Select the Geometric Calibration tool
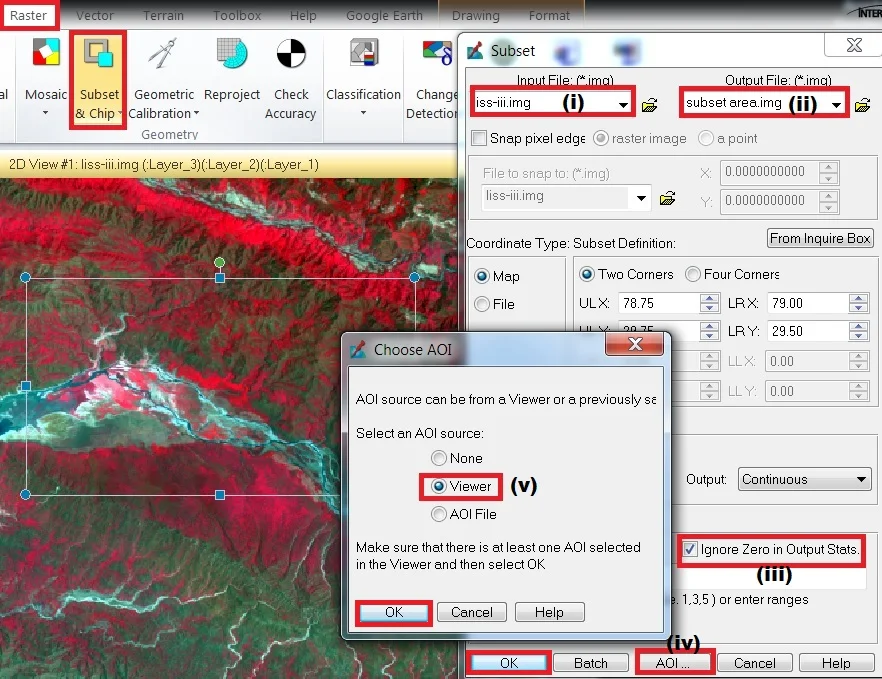This screenshot has width=882, height=679. 163,78
